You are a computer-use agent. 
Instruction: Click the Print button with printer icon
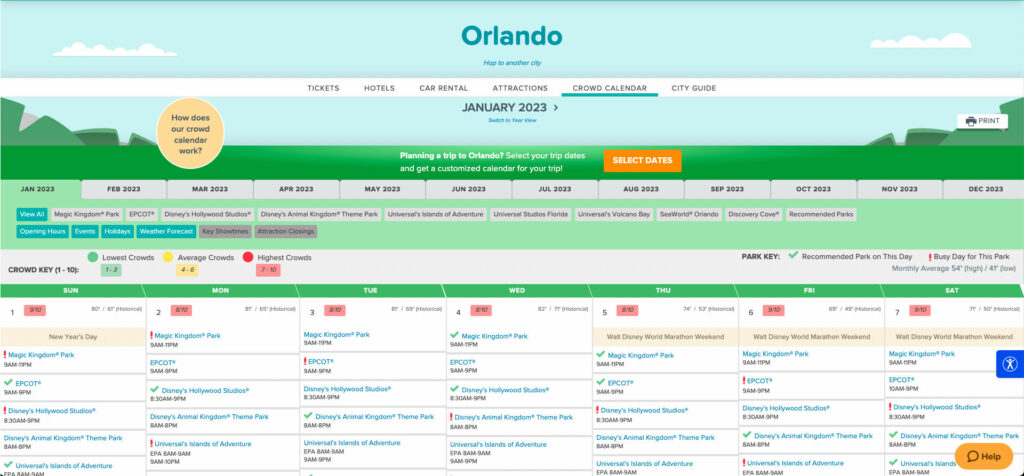pyautogui.click(x=982, y=121)
